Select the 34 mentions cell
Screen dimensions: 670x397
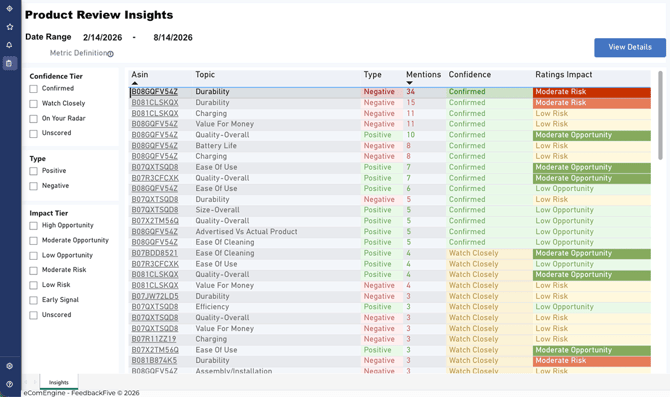(425, 91)
